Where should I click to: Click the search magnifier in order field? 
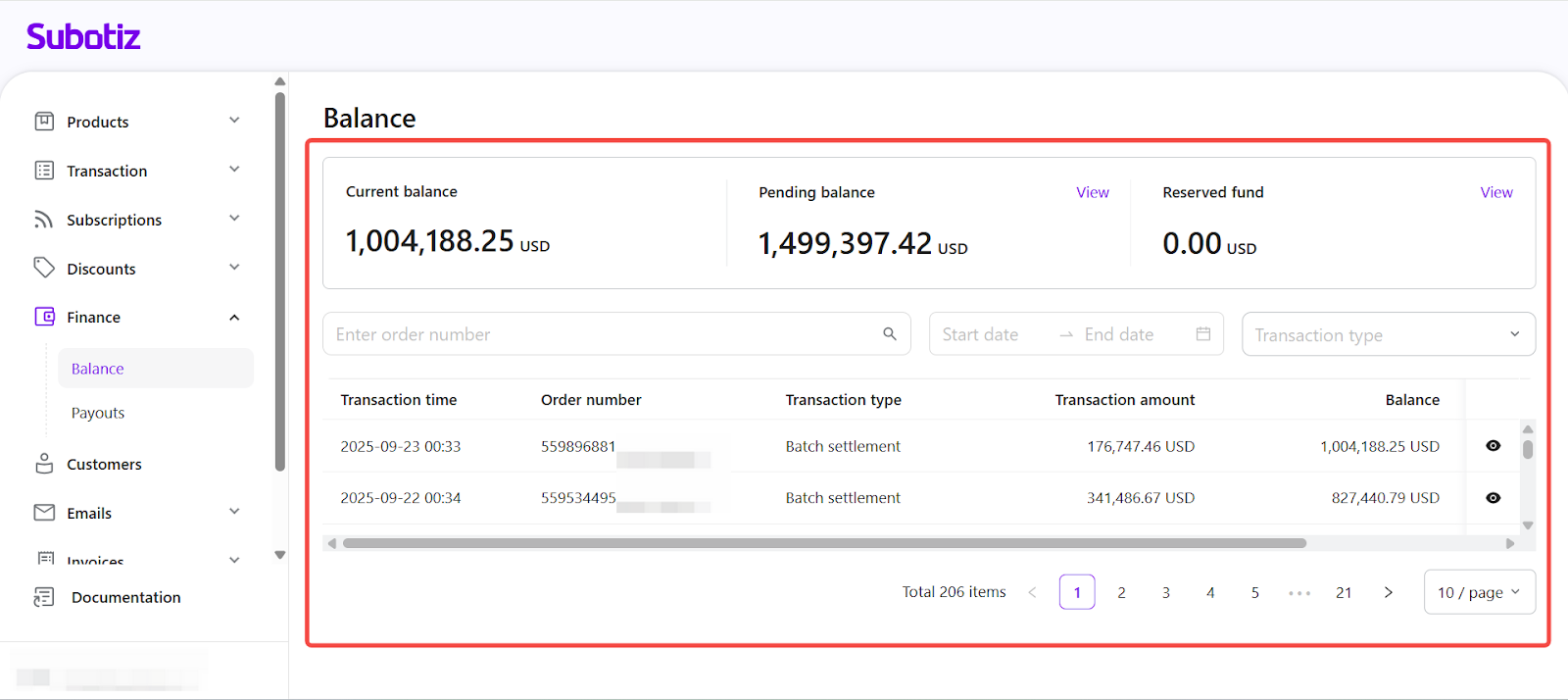pyautogui.click(x=890, y=334)
